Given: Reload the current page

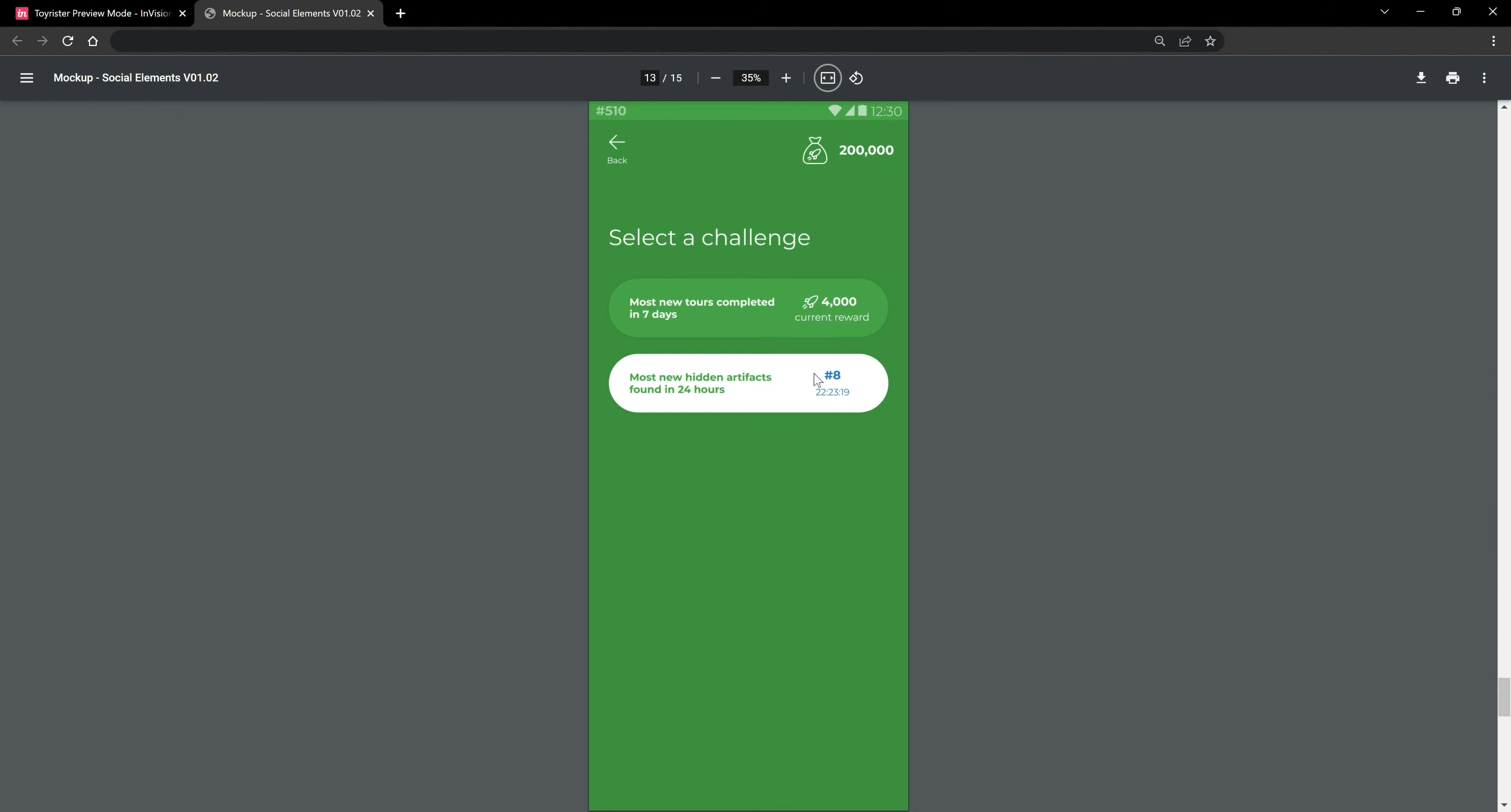Looking at the screenshot, I should click(68, 41).
